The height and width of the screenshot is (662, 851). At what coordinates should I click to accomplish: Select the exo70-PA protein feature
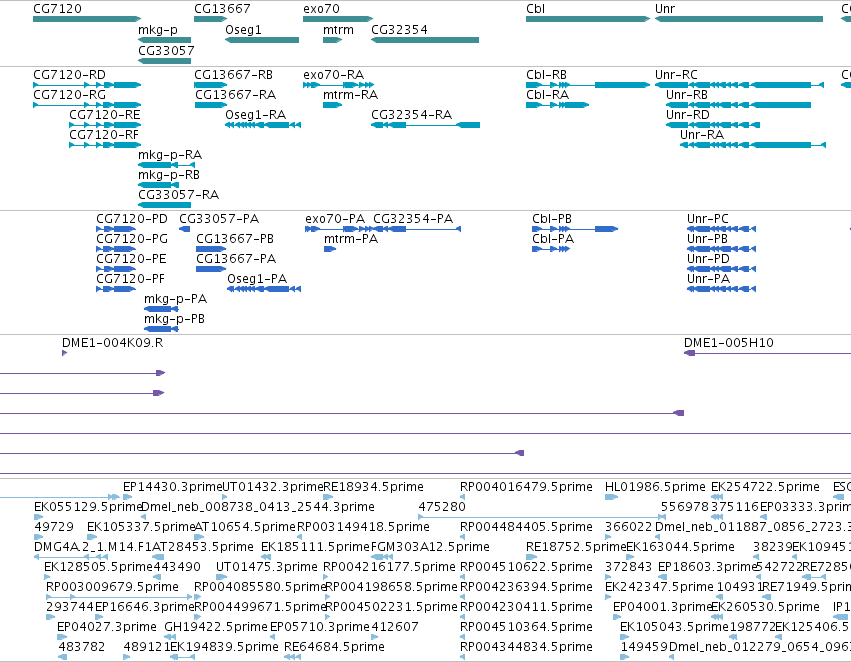[338, 229]
